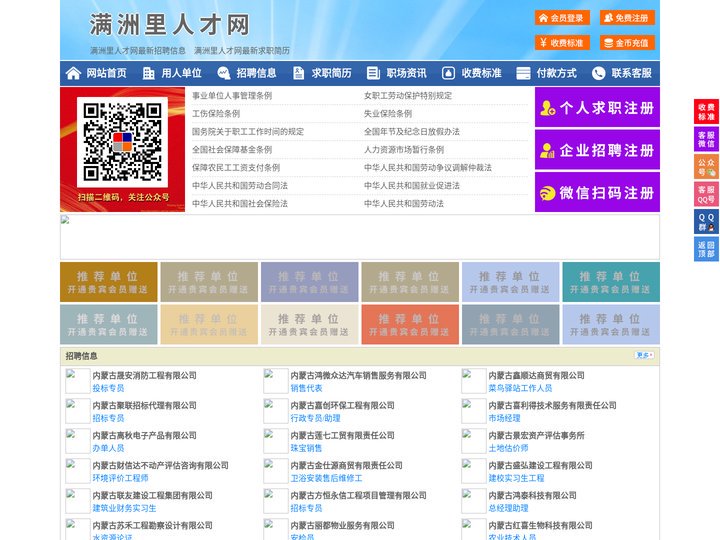Screen dimensions: 720x540
Task: Open 卫浴安装售后维修工 job link
Action: coord(326,478)
